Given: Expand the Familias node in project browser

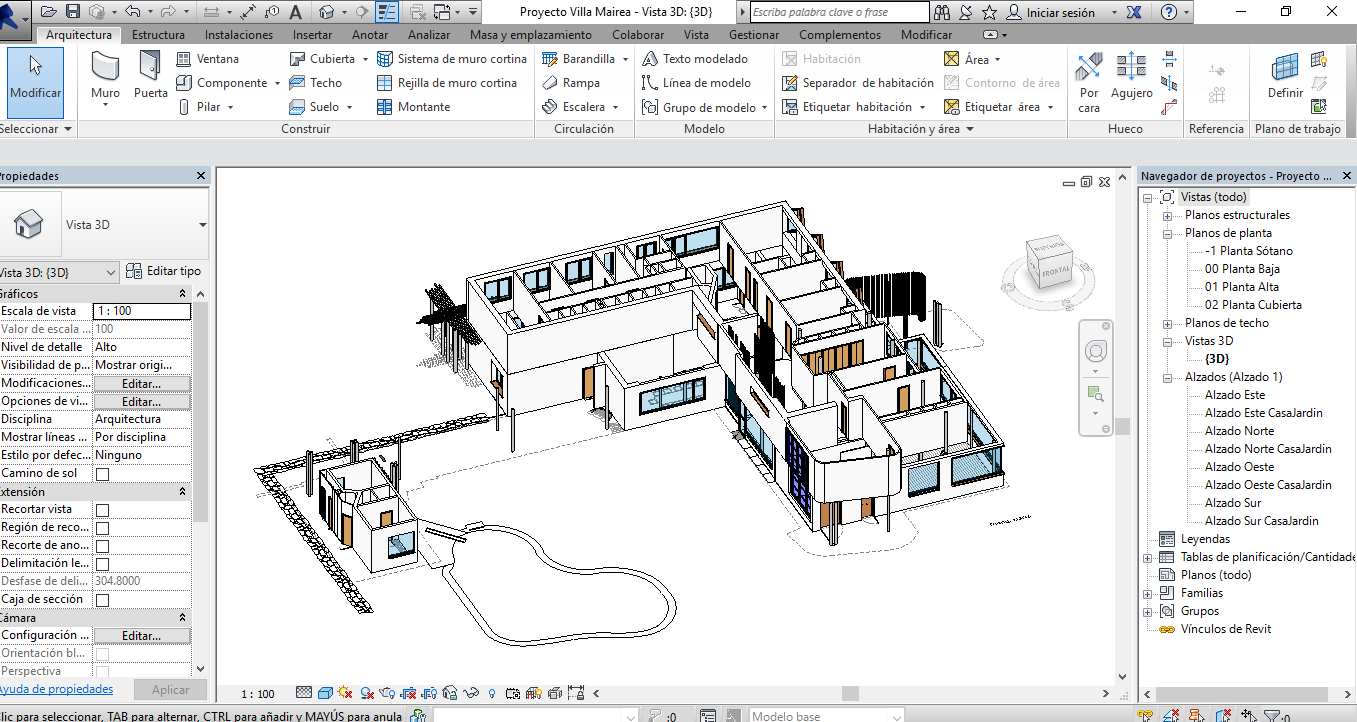Looking at the screenshot, I should [x=1148, y=593].
